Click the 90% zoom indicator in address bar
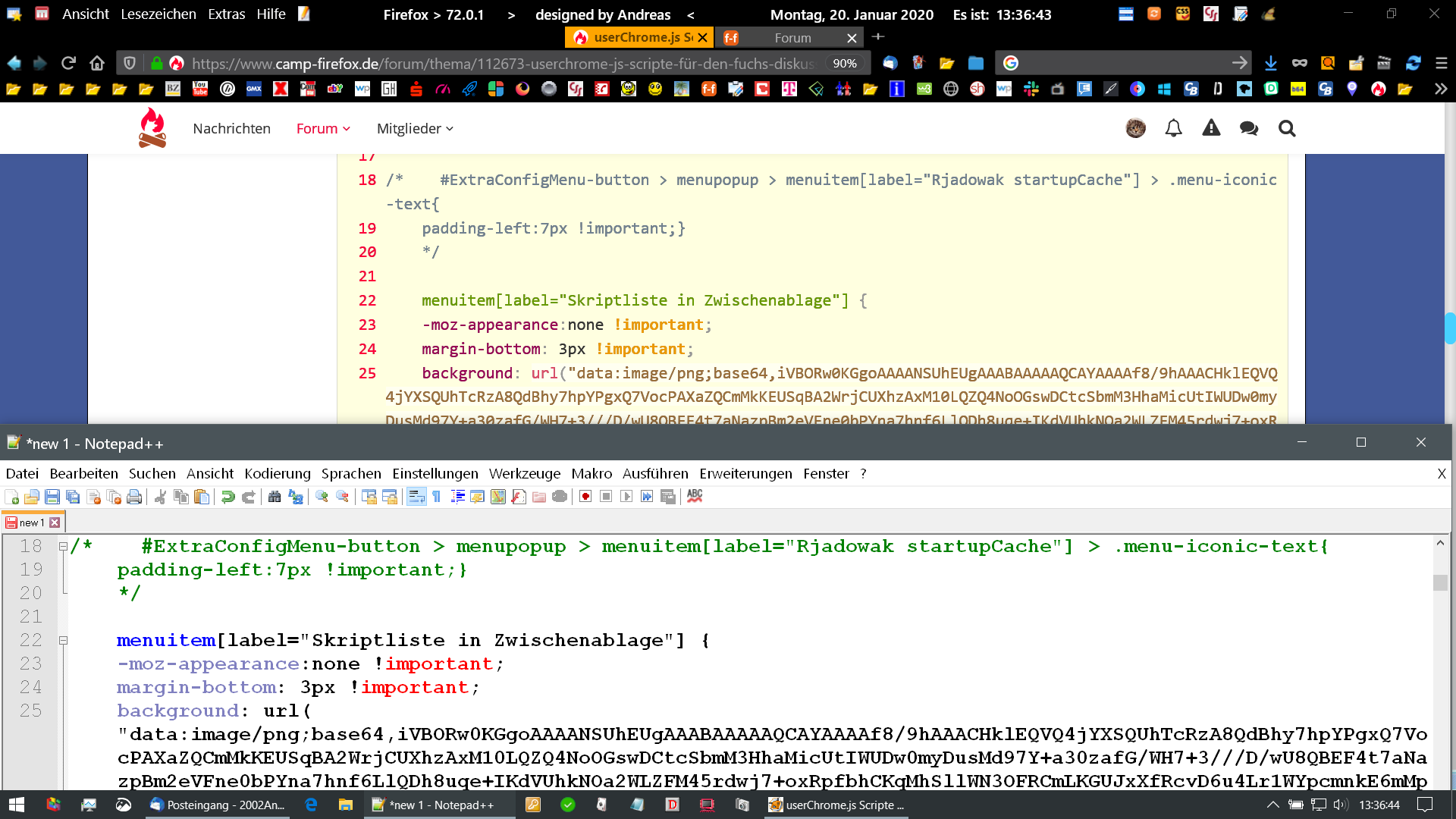The width and height of the screenshot is (1456, 819). [x=844, y=64]
